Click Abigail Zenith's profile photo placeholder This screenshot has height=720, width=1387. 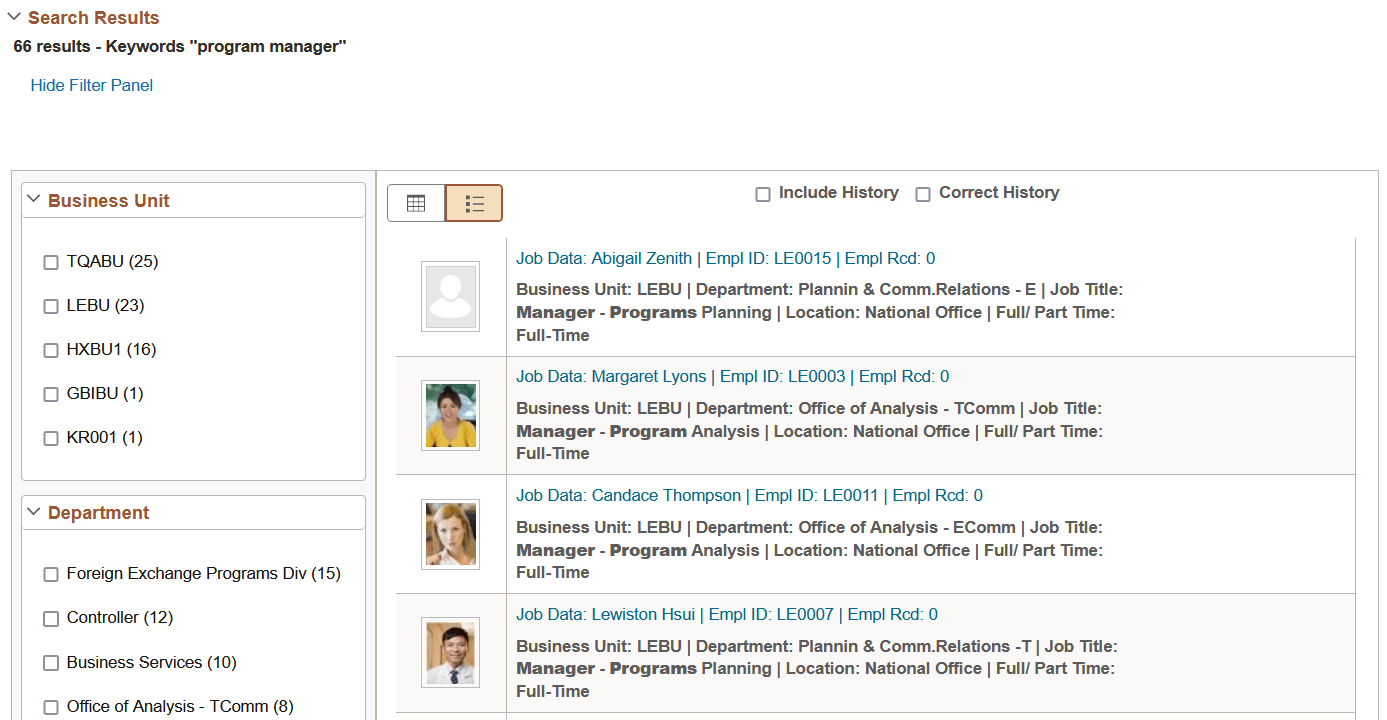[x=450, y=296]
